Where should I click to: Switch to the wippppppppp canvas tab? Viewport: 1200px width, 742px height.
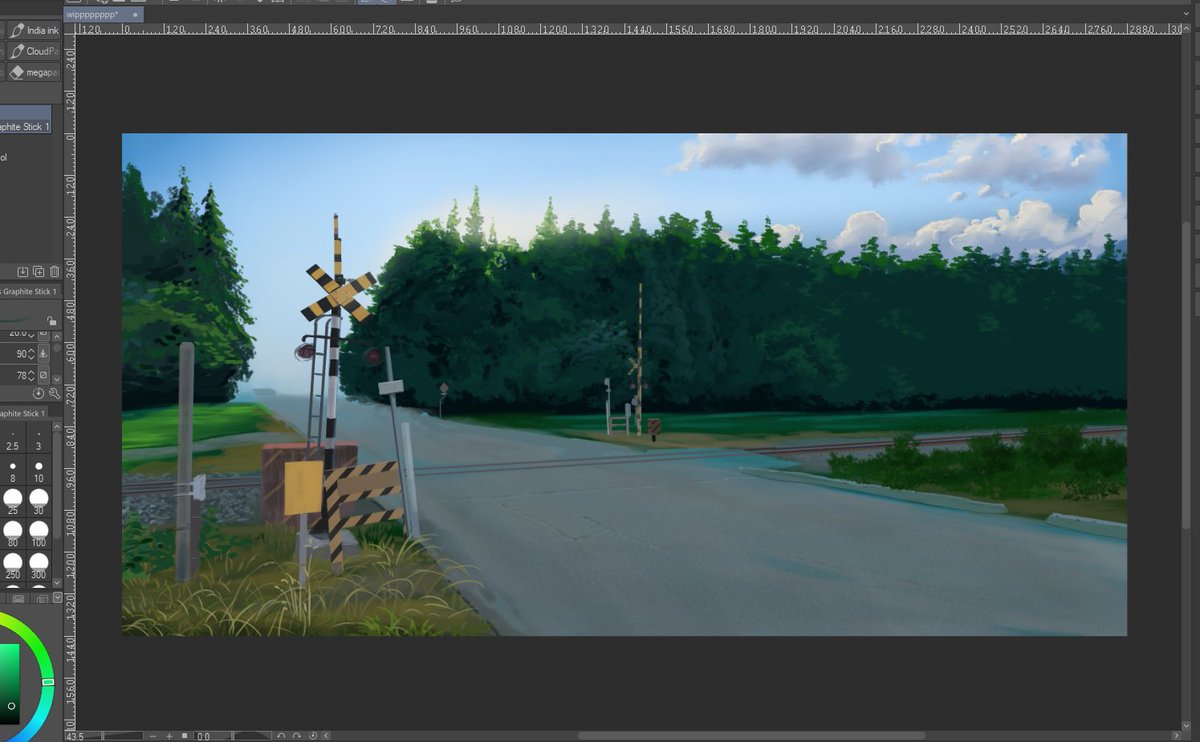tap(95, 14)
